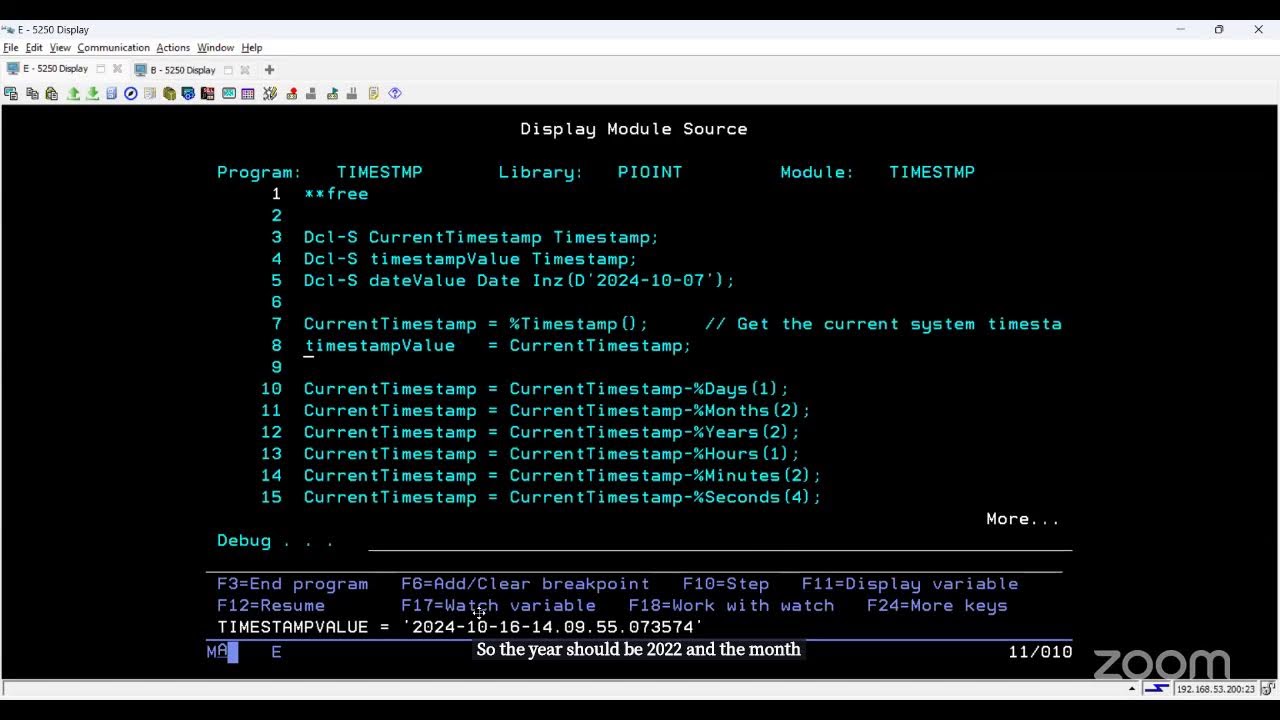Click line 14 %Minutes(2) statement
This screenshot has height=720, width=1280.
562,476
